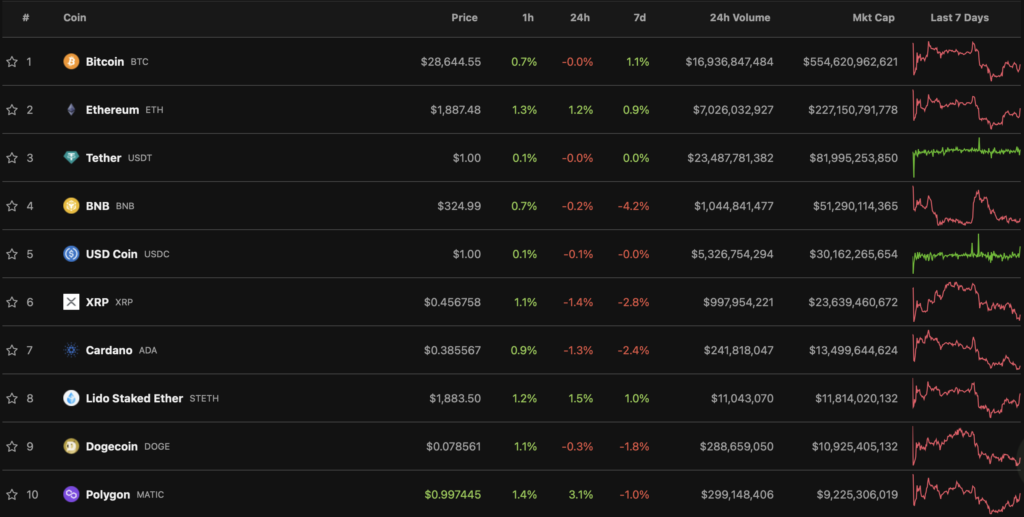
Task: Click the BNB coin logo icon
Action: pos(71,206)
